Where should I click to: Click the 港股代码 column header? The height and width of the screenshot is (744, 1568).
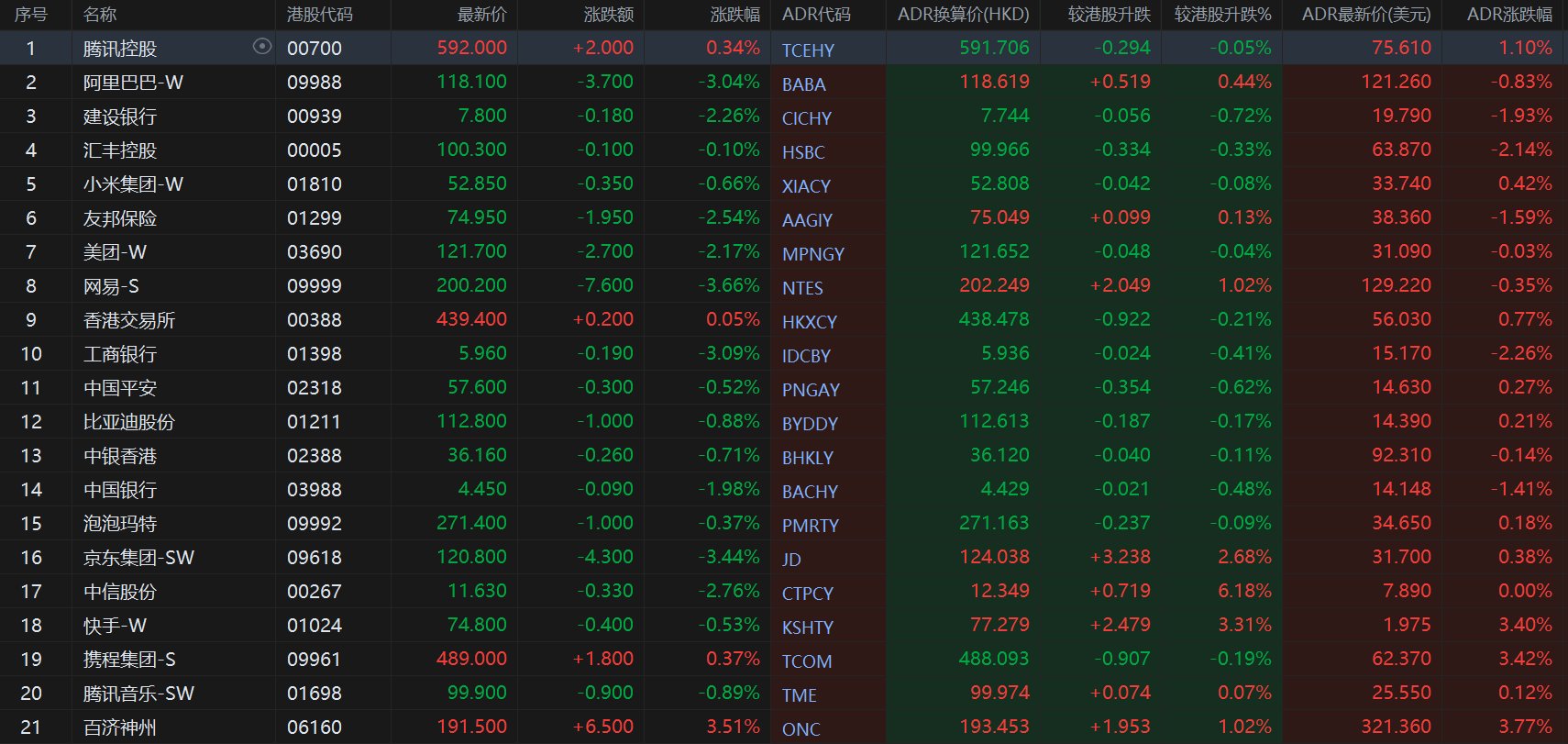319,15
